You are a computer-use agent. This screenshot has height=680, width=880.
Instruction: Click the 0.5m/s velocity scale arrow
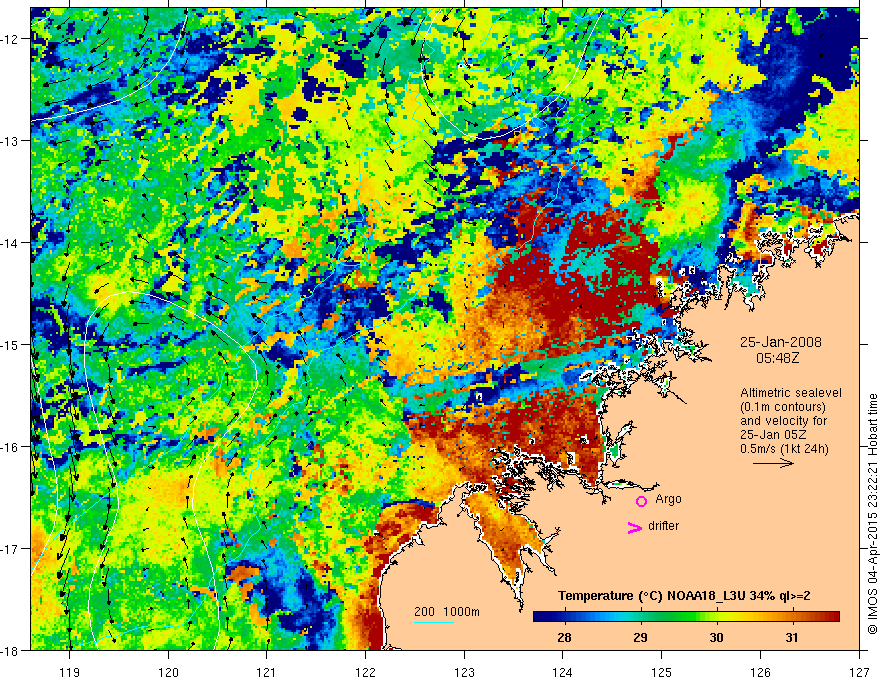[773, 463]
